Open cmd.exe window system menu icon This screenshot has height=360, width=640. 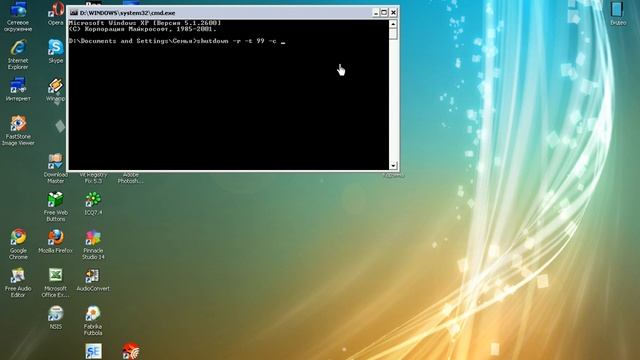click(73, 13)
